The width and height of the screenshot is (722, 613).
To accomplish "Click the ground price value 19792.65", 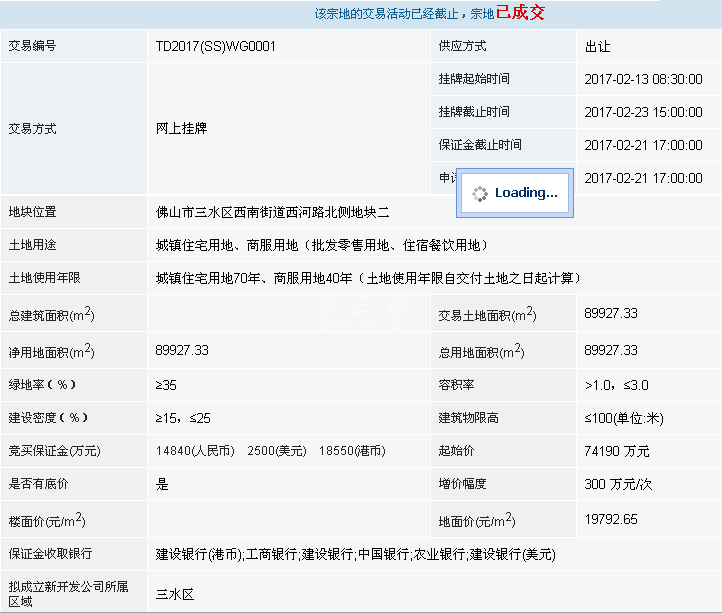I will [x=611, y=519].
